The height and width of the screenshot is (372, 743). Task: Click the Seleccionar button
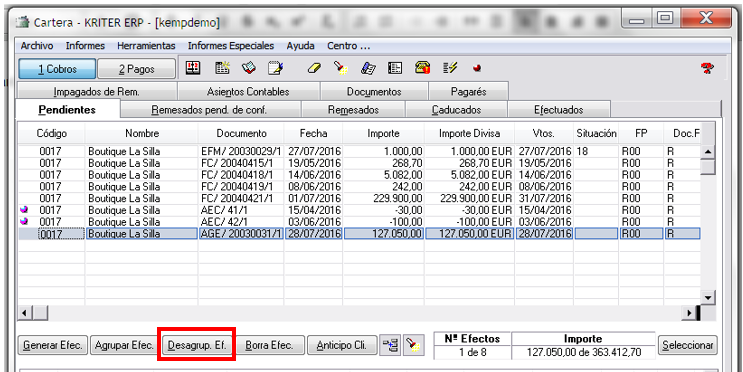(688, 345)
